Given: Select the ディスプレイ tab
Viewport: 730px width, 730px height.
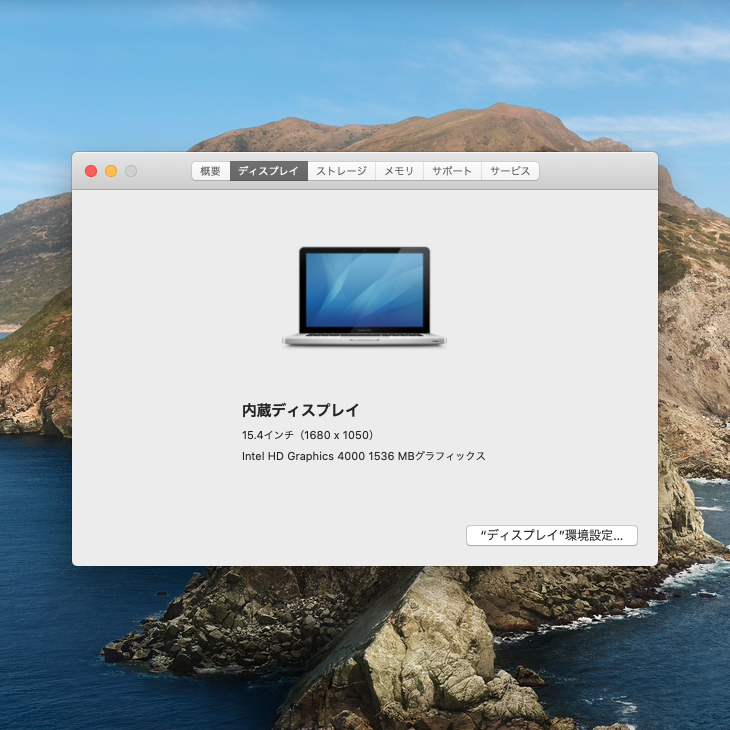Looking at the screenshot, I should [269, 171].
